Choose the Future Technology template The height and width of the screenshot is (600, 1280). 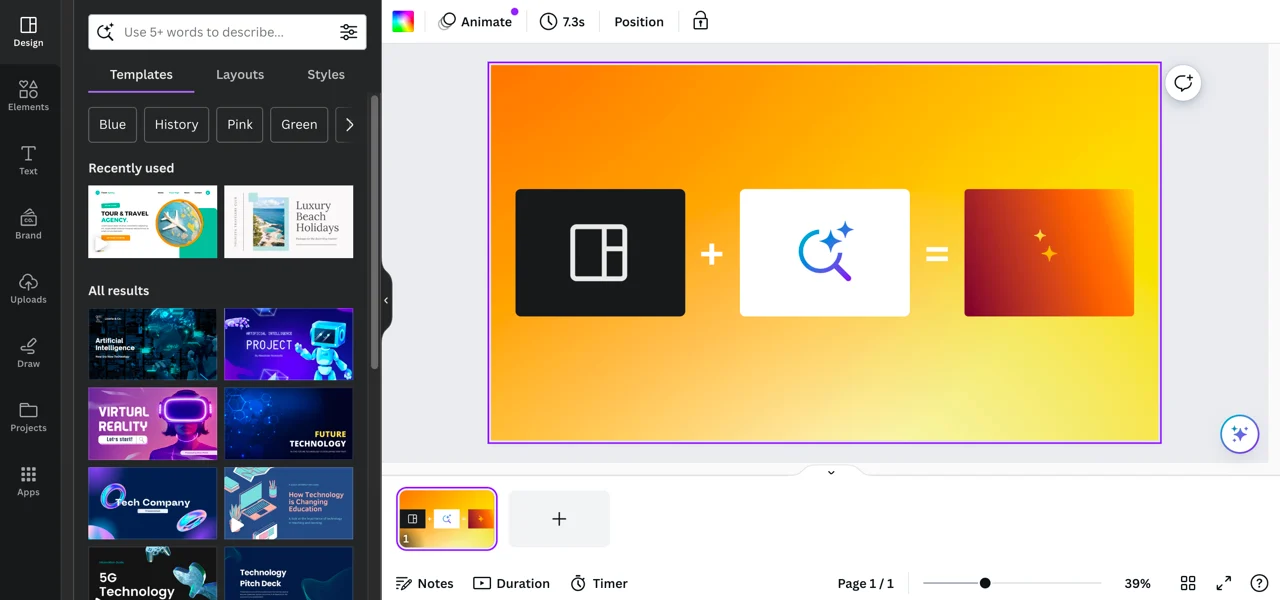click(289, 424)
